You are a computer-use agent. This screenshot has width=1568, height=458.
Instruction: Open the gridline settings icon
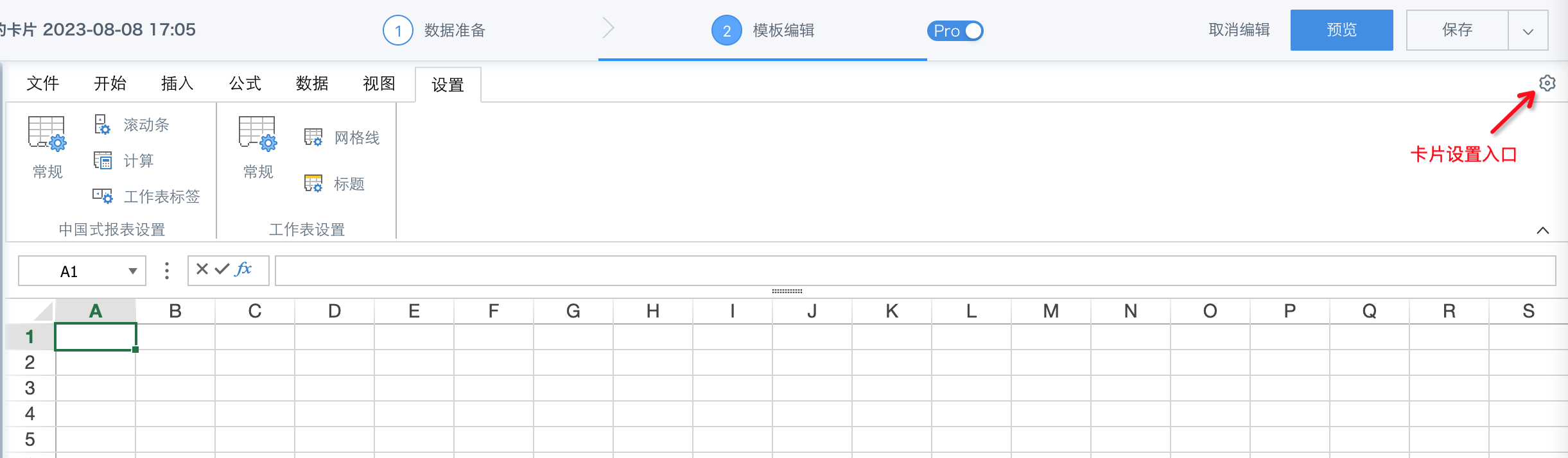313,137
